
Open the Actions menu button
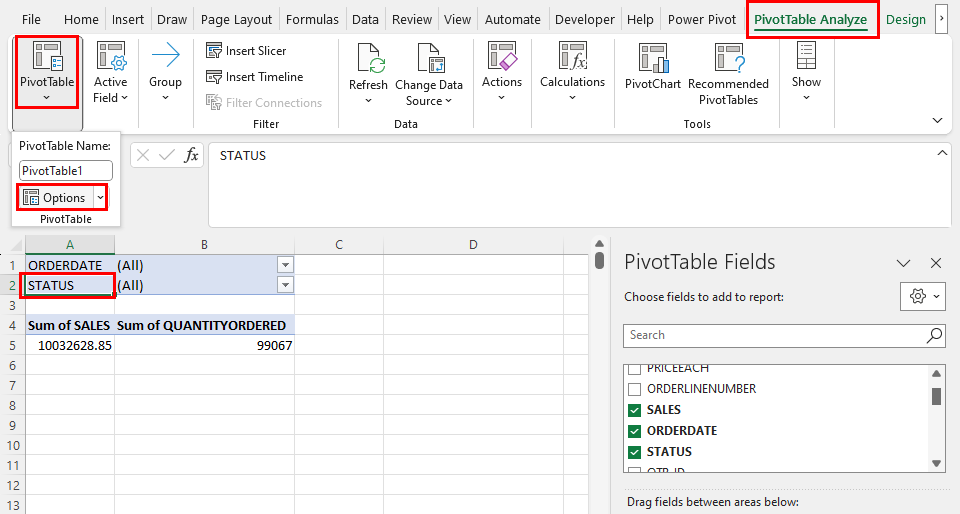pos(501,72)
